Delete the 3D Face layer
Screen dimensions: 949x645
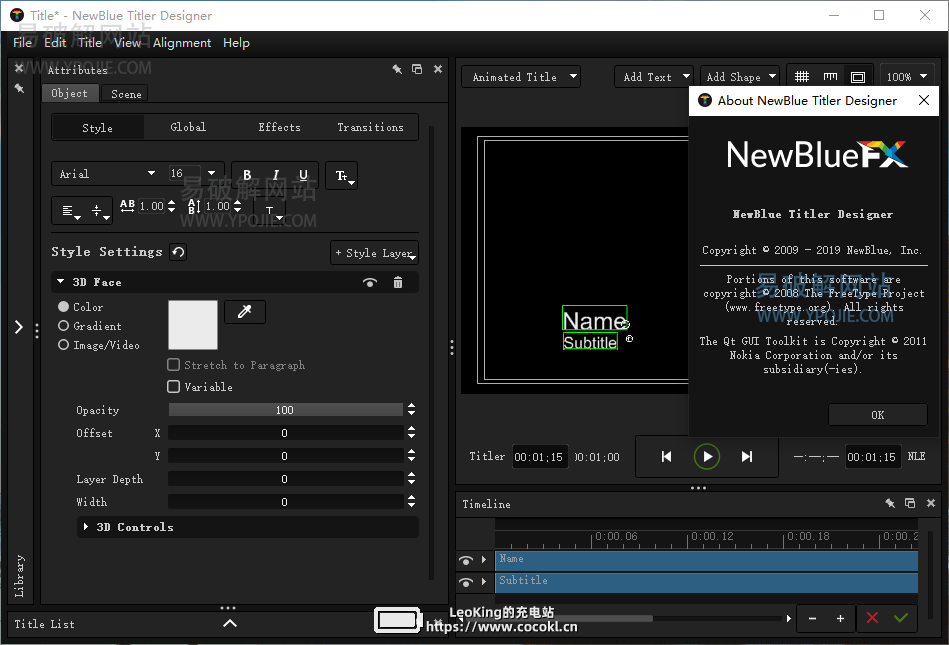pyautogui.click(x=398, y=283)
